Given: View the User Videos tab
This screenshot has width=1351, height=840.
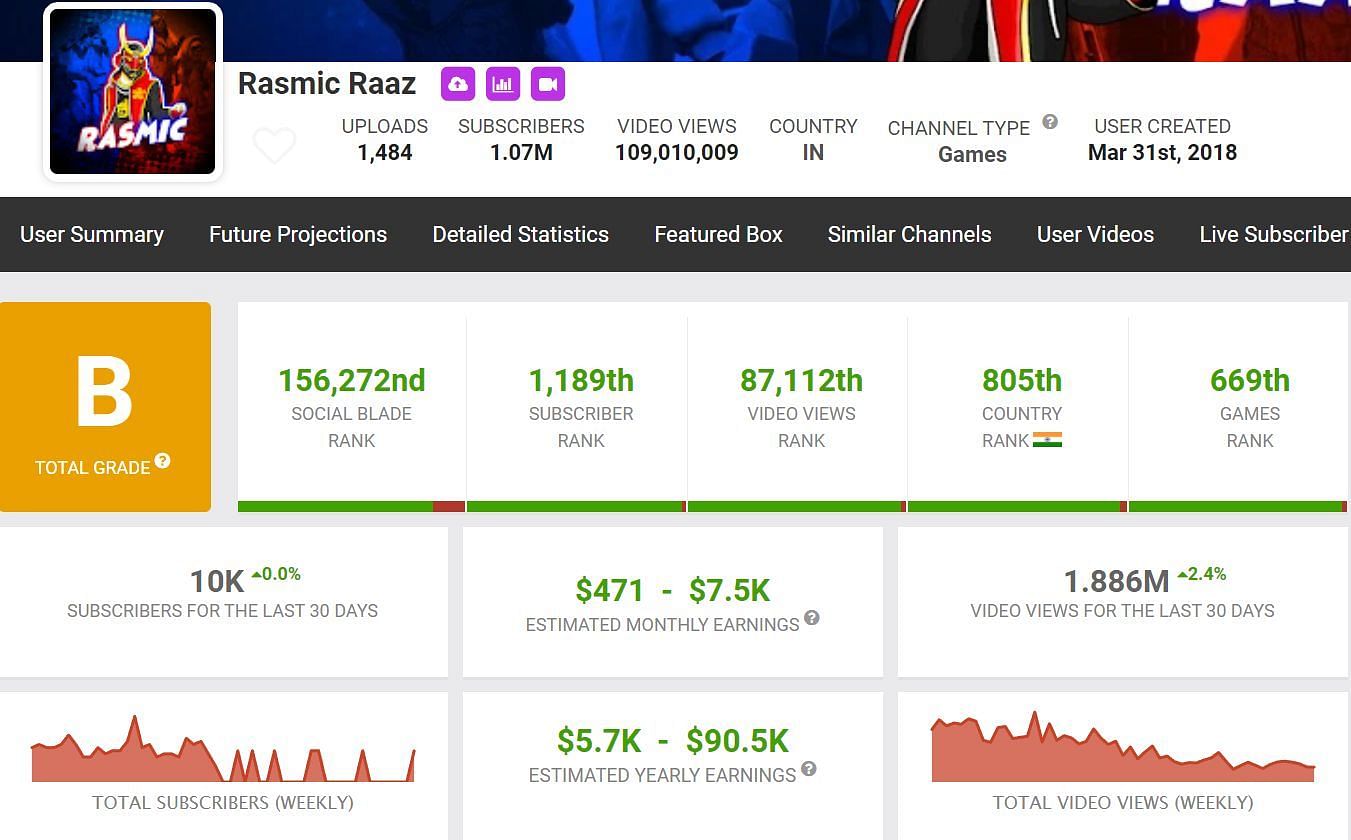Looking at the screenshot, I should [1095, 234].
